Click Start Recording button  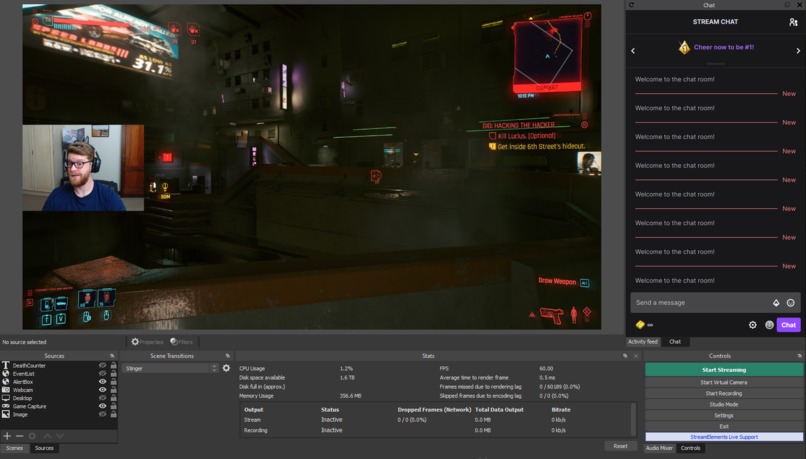[x=724, y=393]
